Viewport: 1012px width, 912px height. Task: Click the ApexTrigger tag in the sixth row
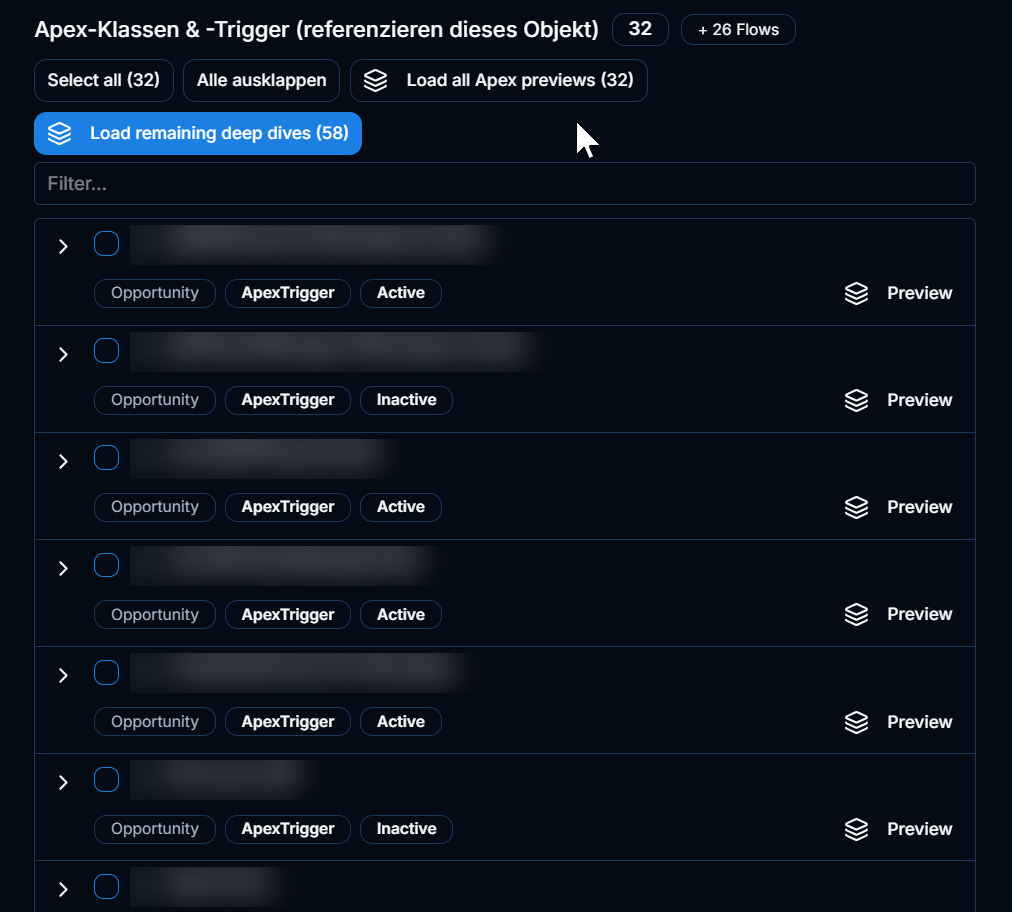(x=288, y=829)
